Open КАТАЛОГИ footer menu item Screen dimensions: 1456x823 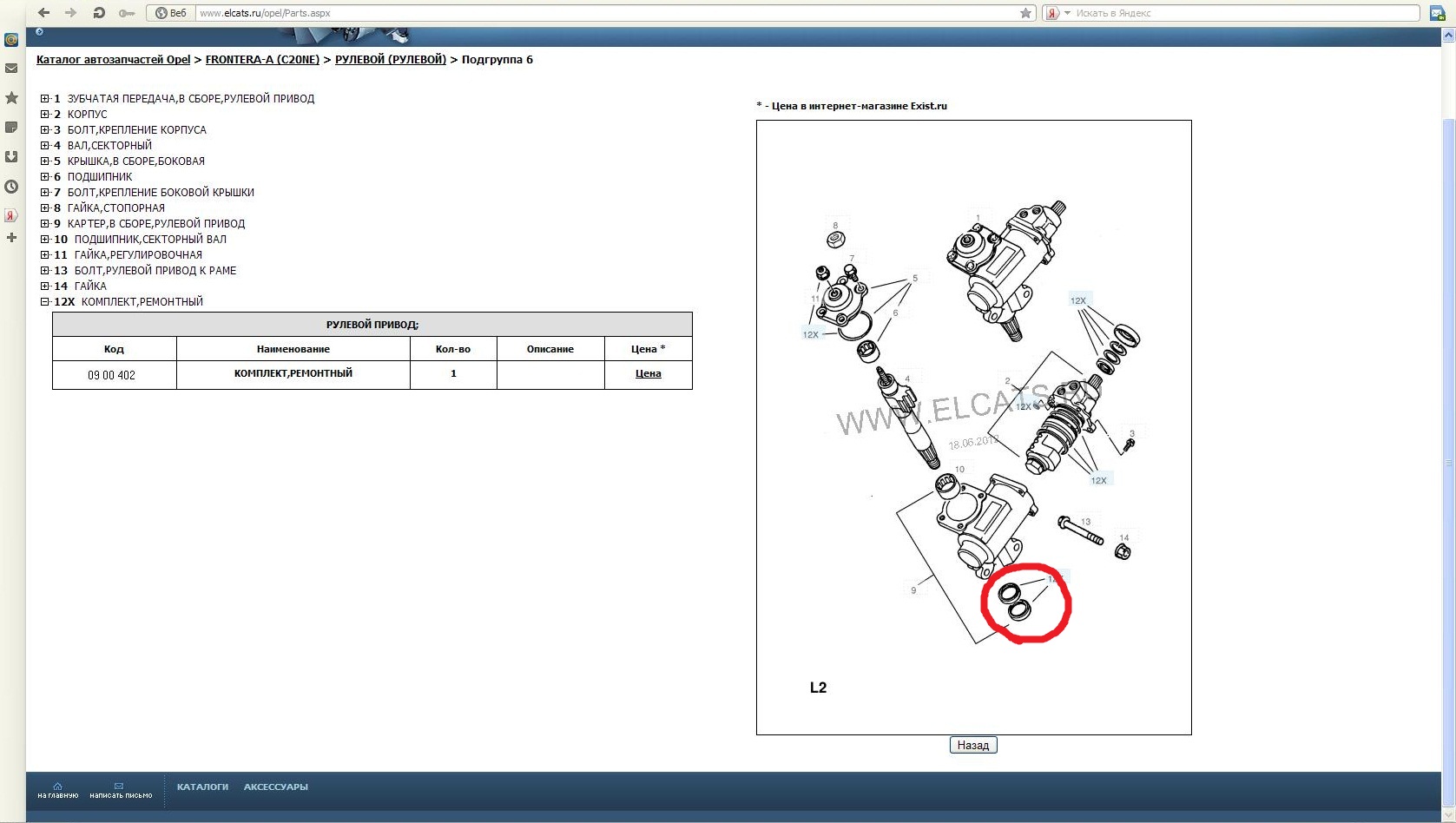tap(202, 787)
